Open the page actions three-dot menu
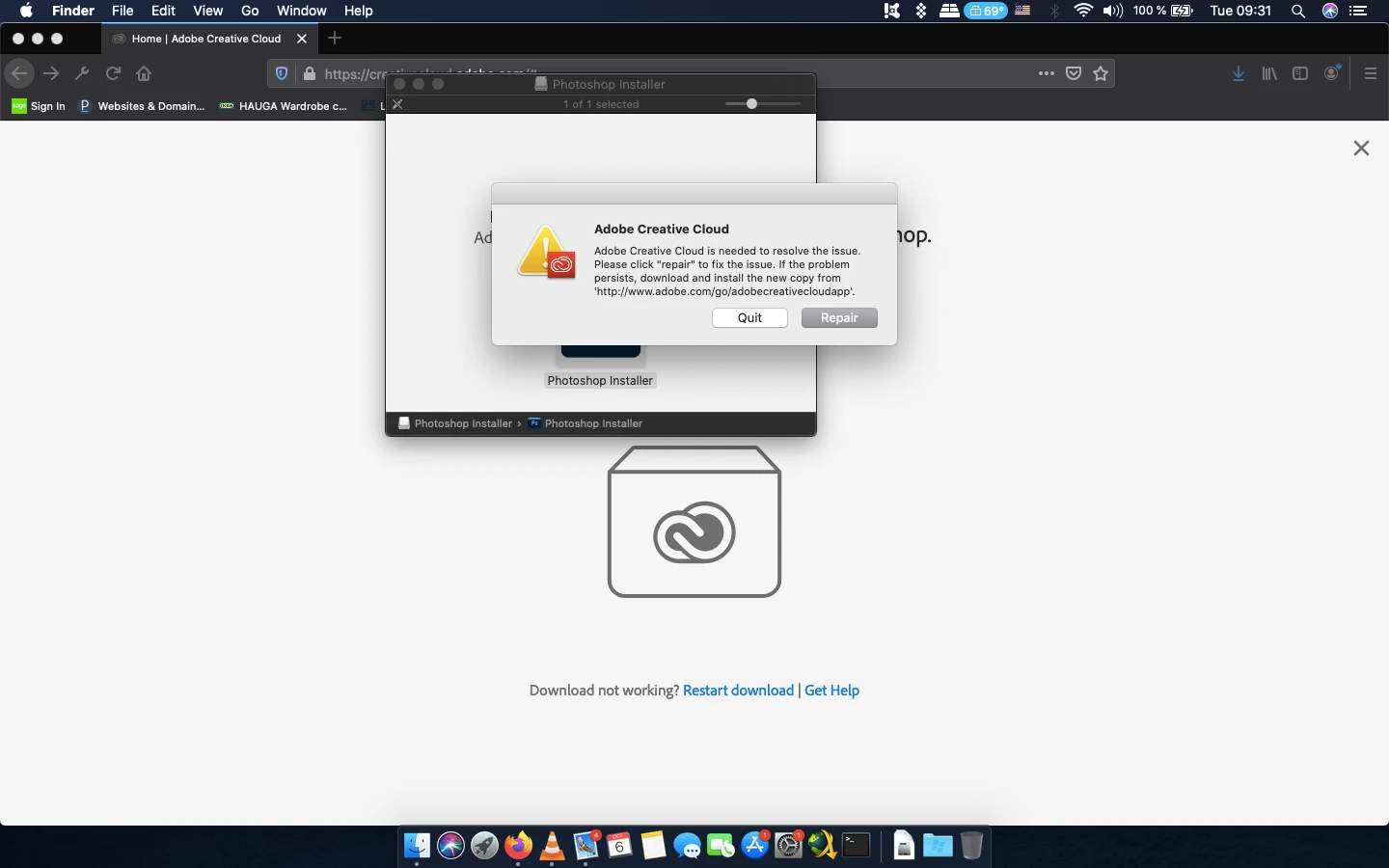1389x868 pixels. point(1047,73)
